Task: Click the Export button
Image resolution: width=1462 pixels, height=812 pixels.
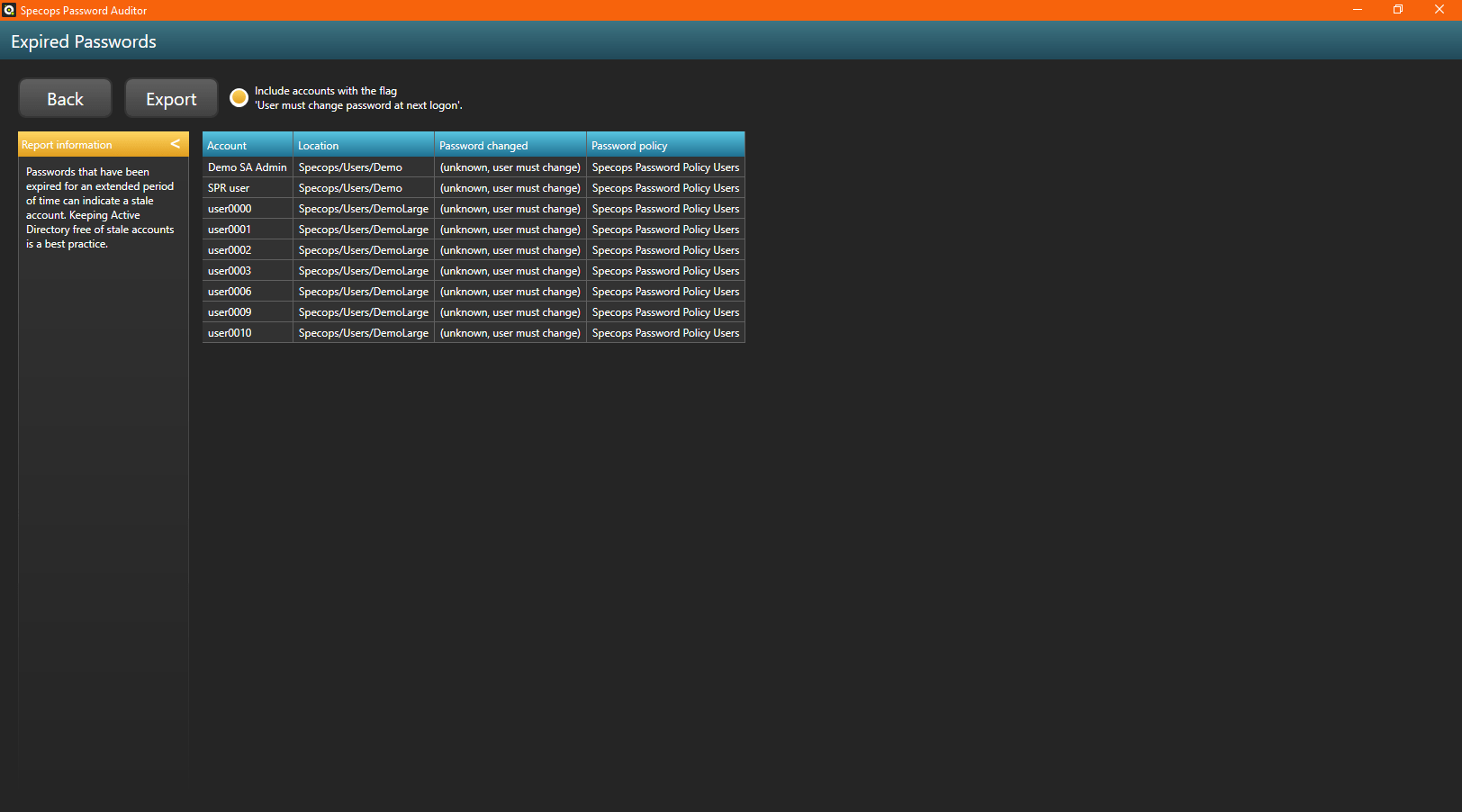Action: click(x=171, y=98)
